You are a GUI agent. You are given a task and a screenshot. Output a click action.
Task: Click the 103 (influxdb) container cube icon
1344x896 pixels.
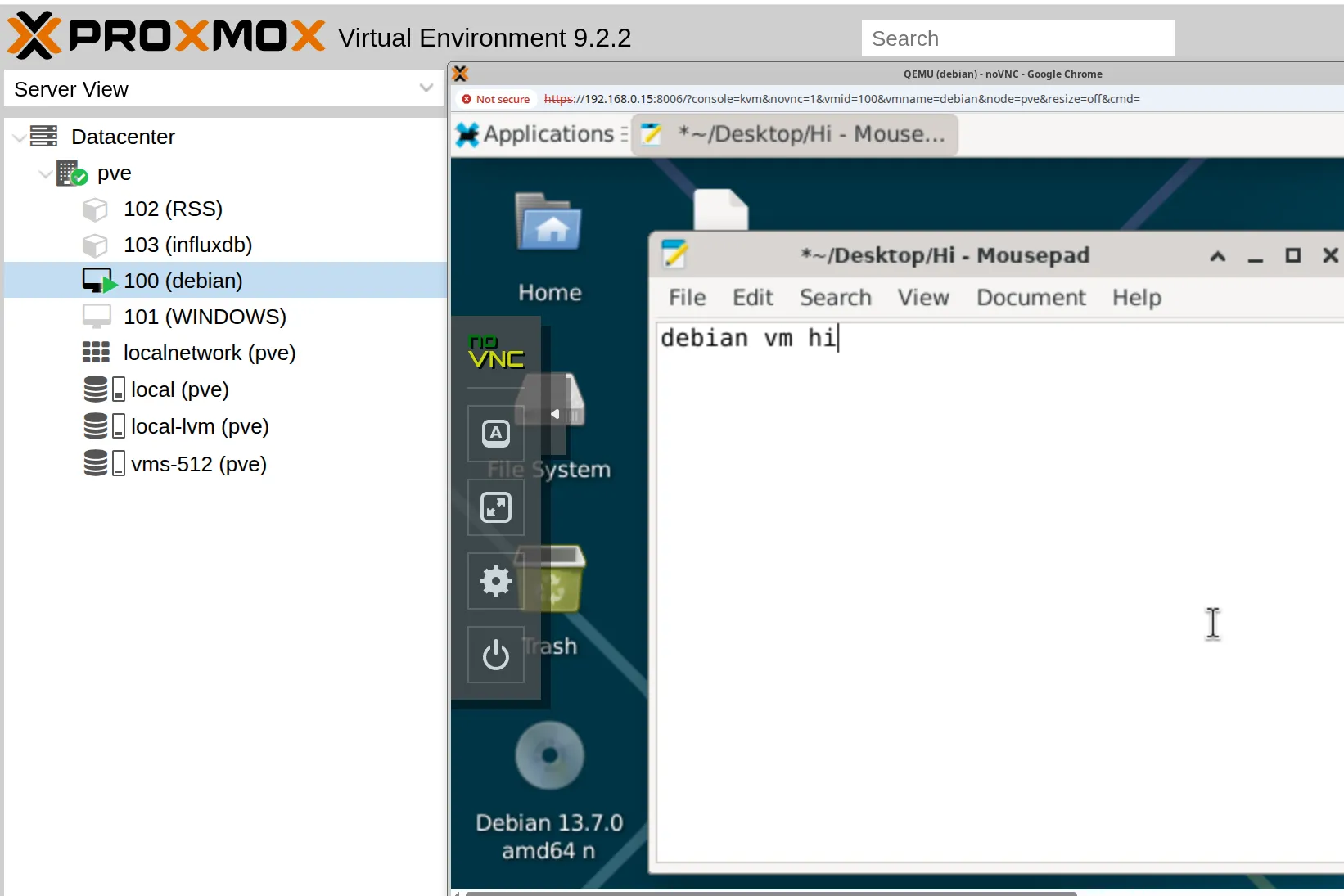click(x=96, y=245)
